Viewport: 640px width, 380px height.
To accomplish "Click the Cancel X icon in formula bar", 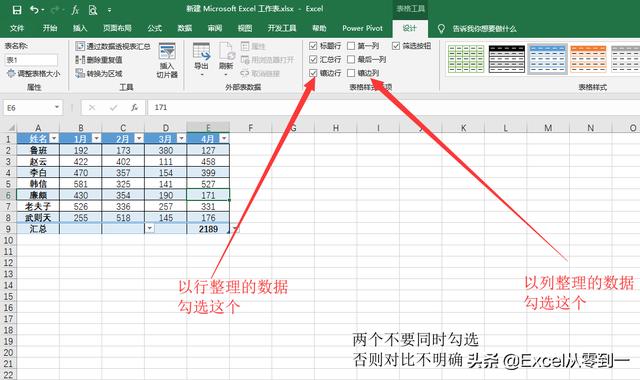I will click(x=92, y=107).
